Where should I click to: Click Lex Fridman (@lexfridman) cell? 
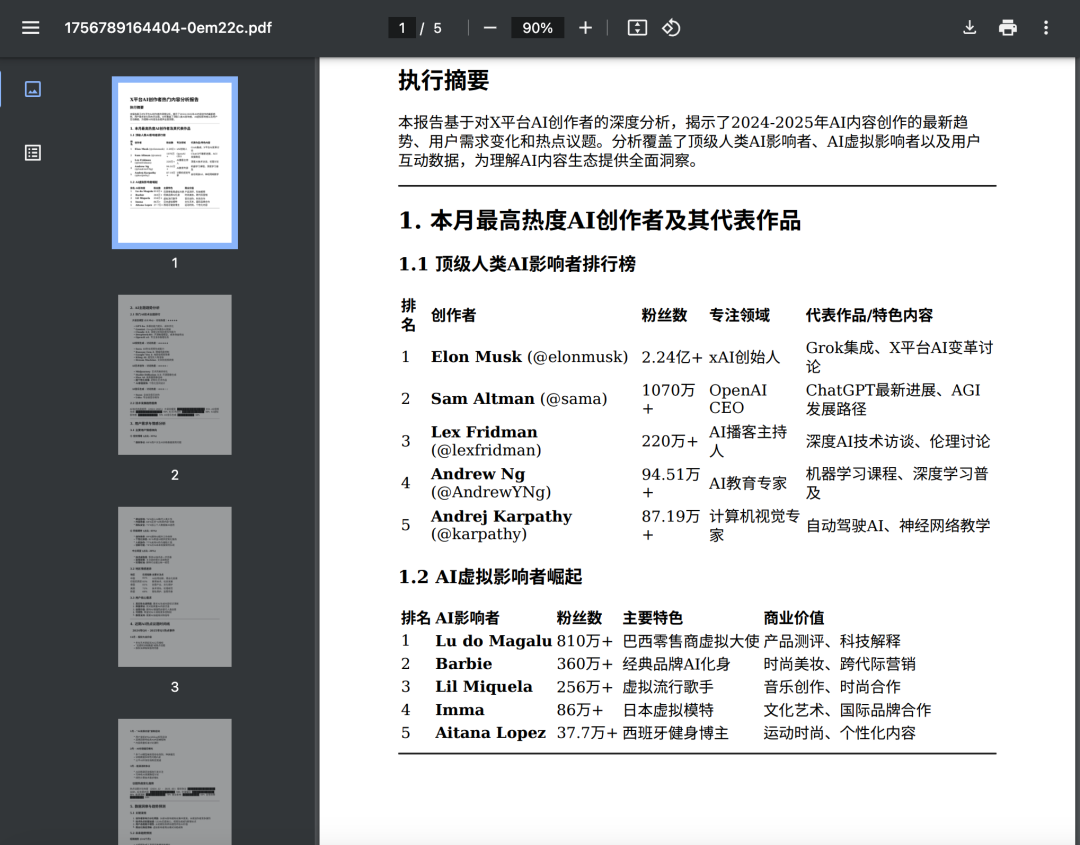pos(486,441)
